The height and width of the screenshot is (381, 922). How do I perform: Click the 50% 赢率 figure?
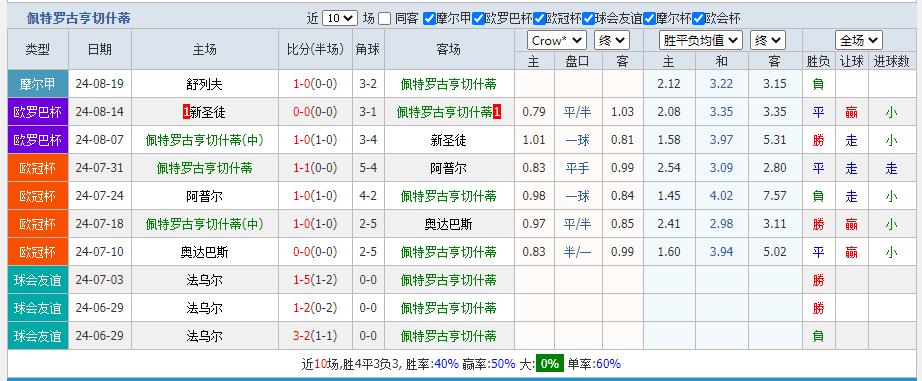pos(503,364)
